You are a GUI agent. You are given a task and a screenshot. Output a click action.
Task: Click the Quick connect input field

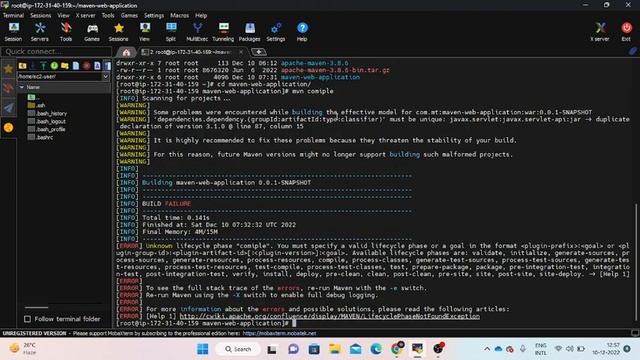(x=56, y=51)
